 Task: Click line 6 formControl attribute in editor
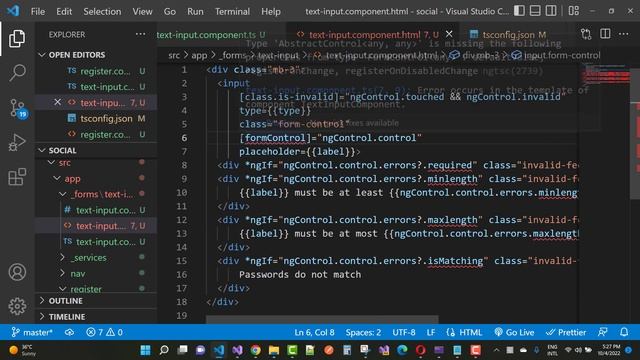(275, 138)
